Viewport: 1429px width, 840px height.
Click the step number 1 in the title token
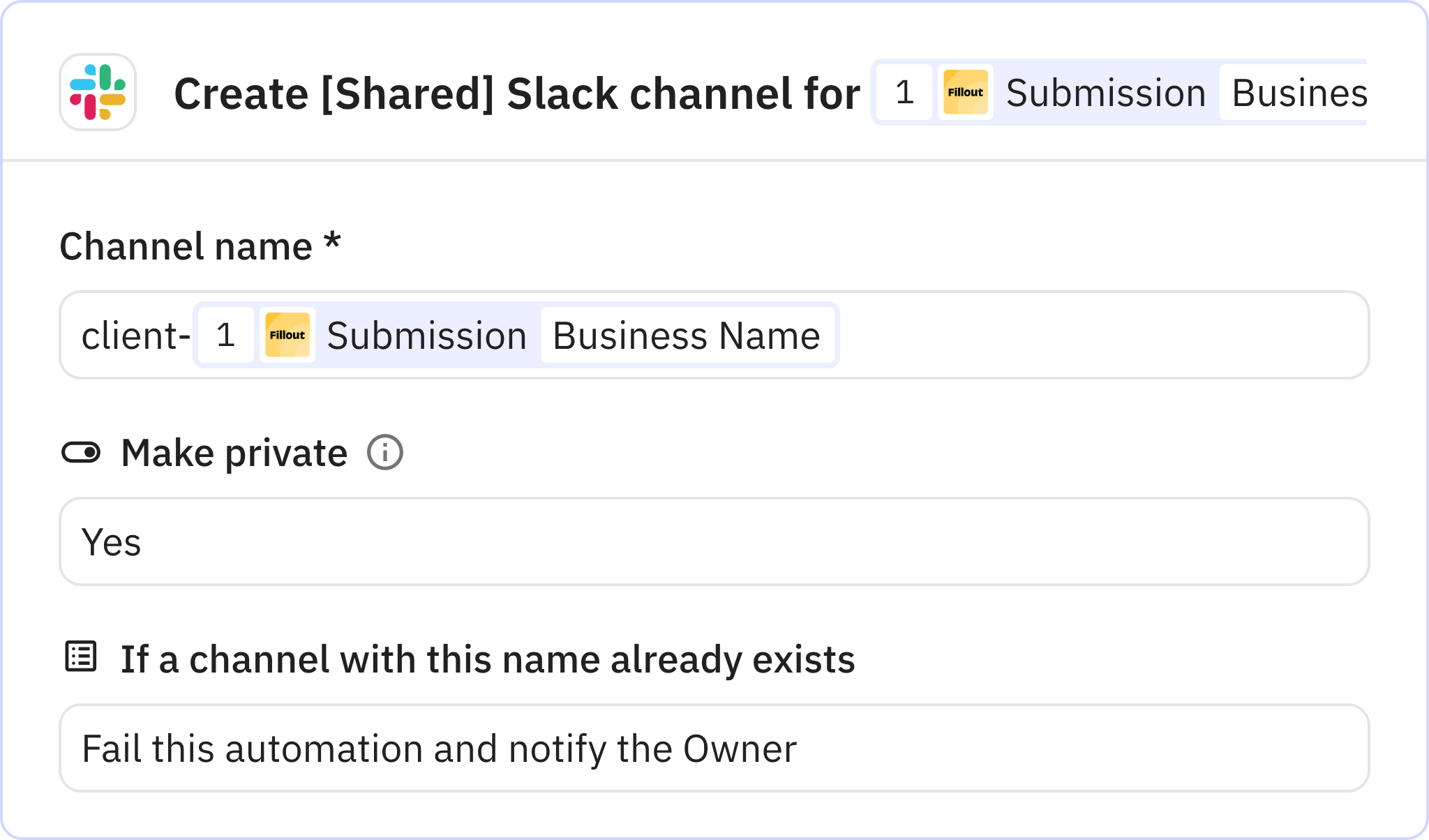click(904, 92)
